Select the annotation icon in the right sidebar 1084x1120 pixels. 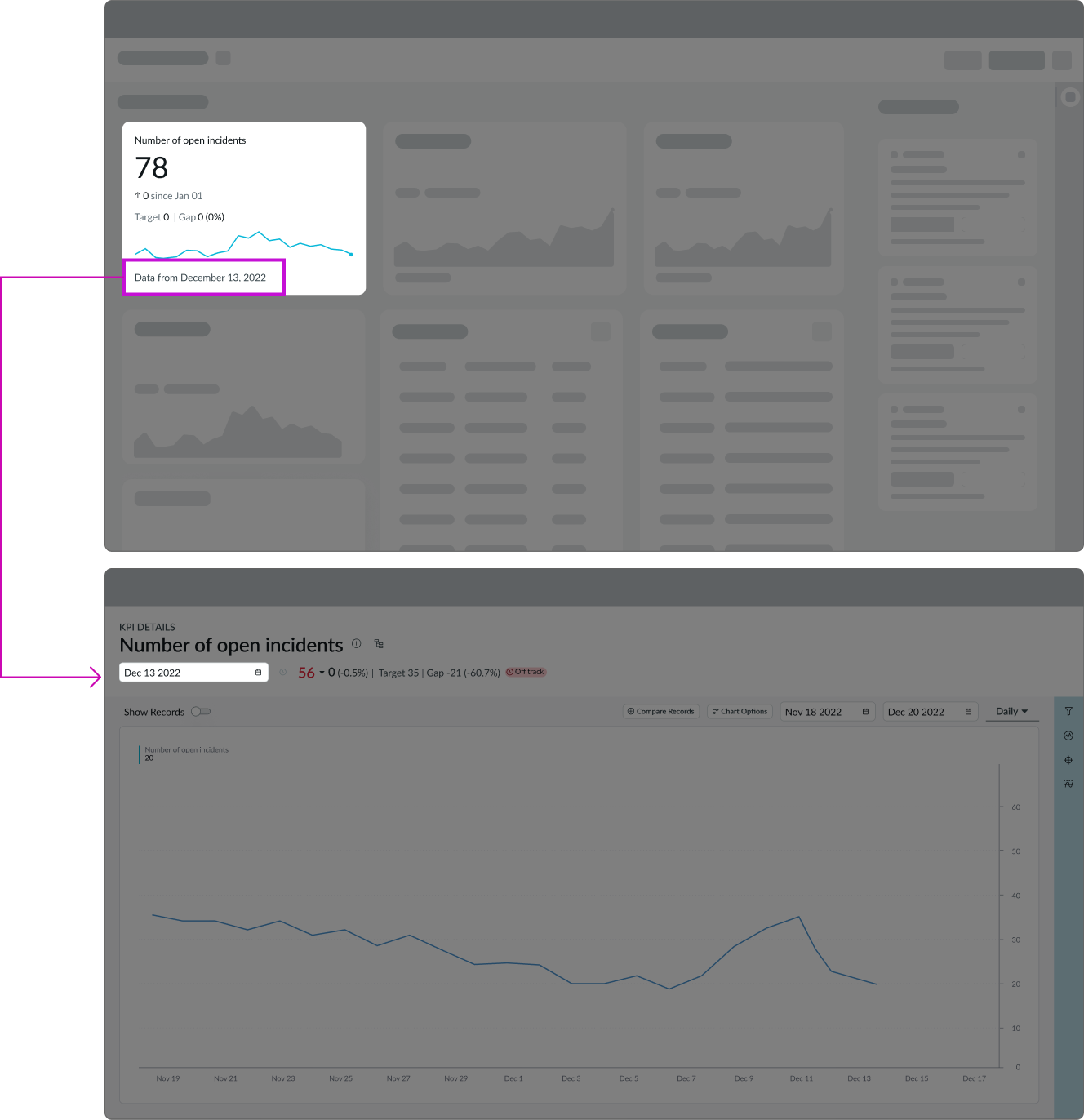point(1068,784)
